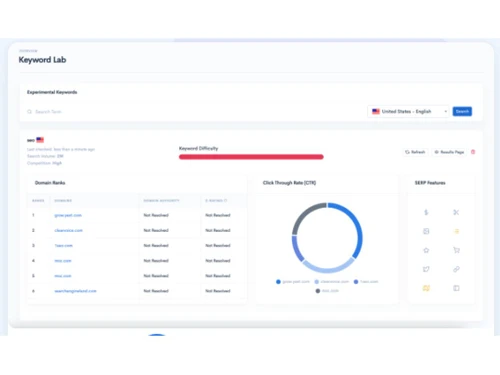Image resolution: width=500 pixels, height=375 pixels.
Task: Toggle the blue rank 1 domain legend dot
Action: point(278,282)
